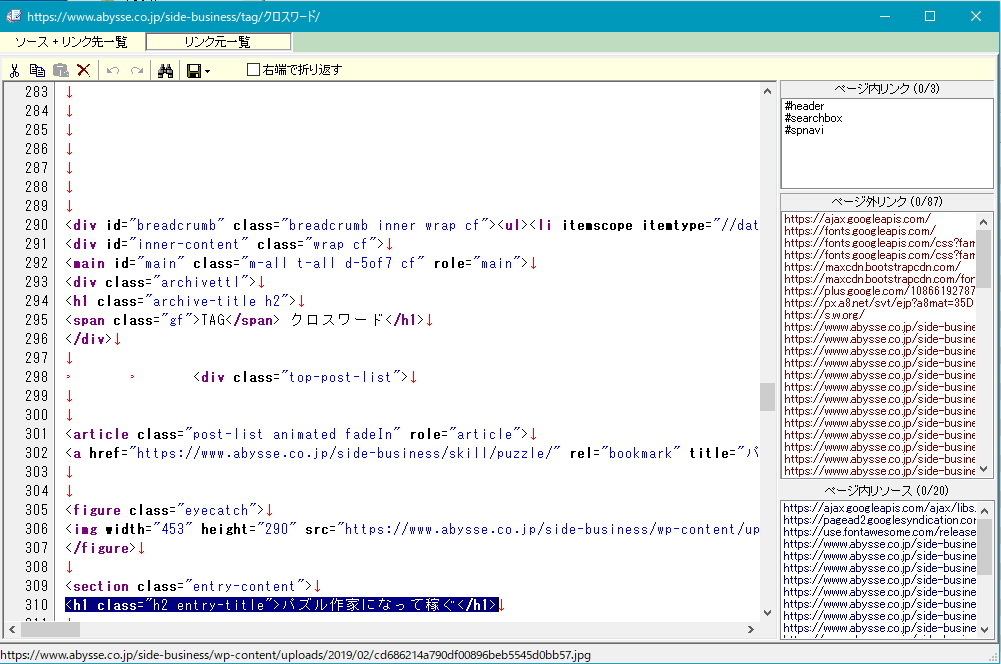Screen dimensions: 1001x664
Task: Select the #header in-page link
Action: pyautogui.click(x=804, y=106)
